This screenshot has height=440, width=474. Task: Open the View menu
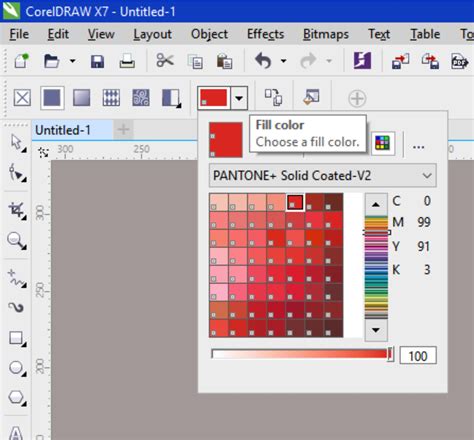pyautogui.click(x=101, y=34)
